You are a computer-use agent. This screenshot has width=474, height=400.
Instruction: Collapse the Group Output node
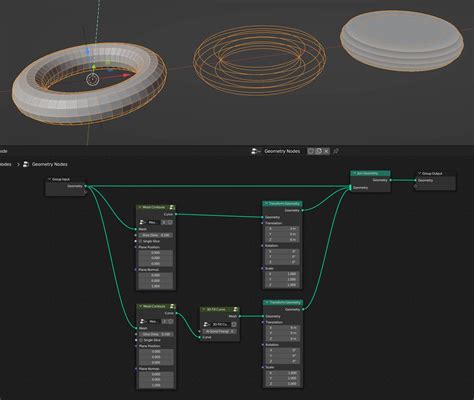419,173
